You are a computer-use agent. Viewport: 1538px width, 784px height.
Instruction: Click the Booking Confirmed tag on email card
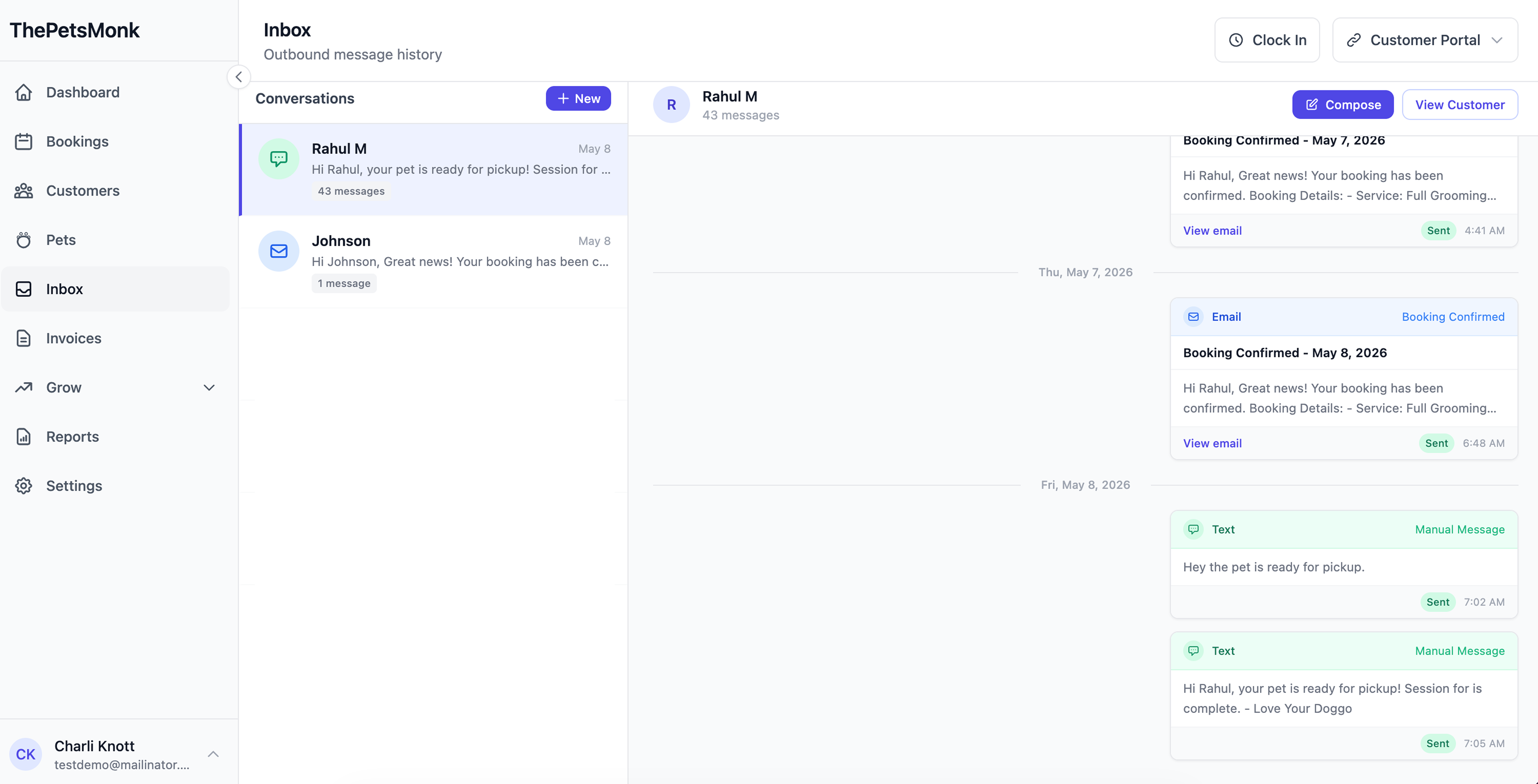pos(1453,317)
